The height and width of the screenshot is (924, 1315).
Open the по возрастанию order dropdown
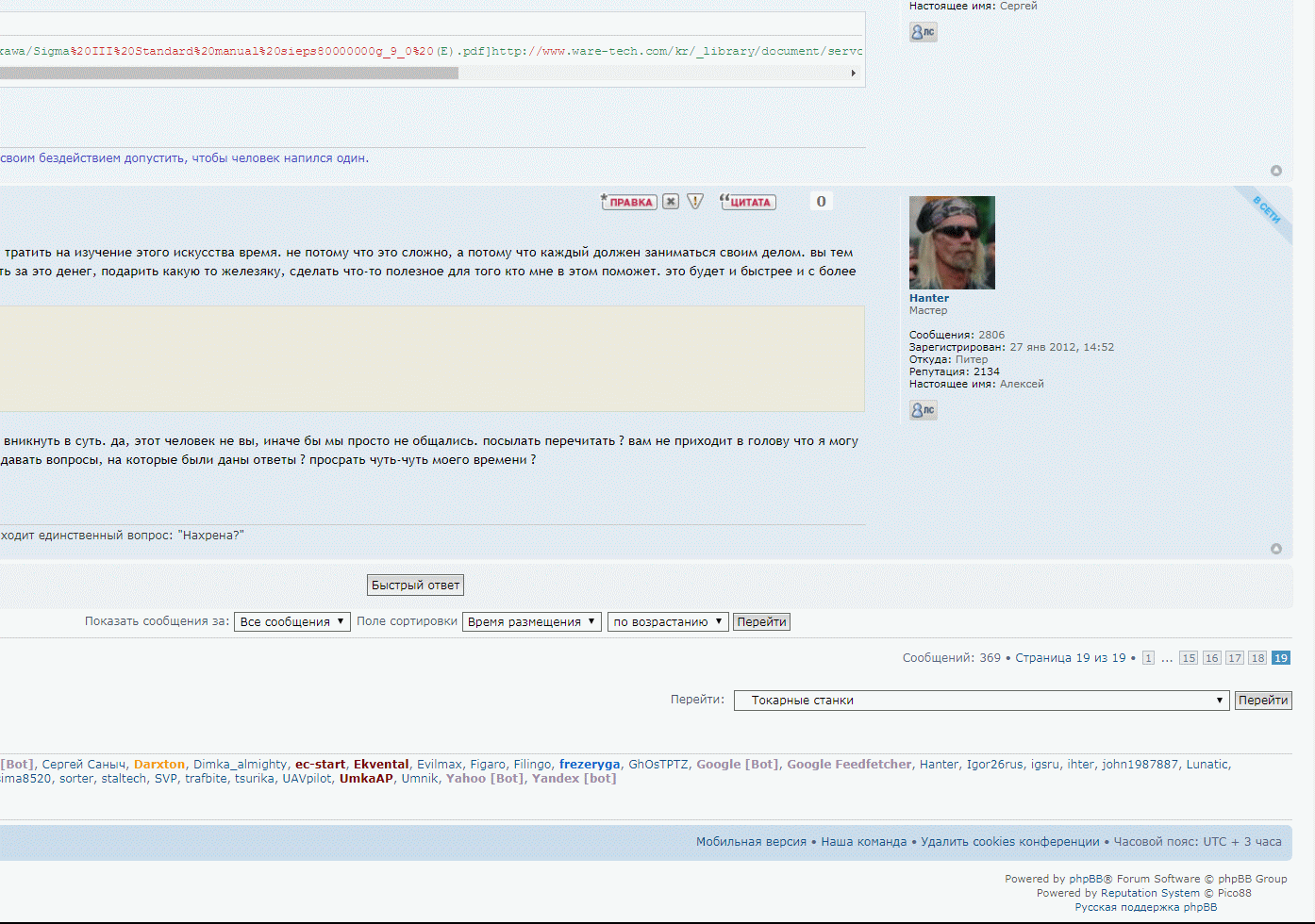tap(668, 622)
